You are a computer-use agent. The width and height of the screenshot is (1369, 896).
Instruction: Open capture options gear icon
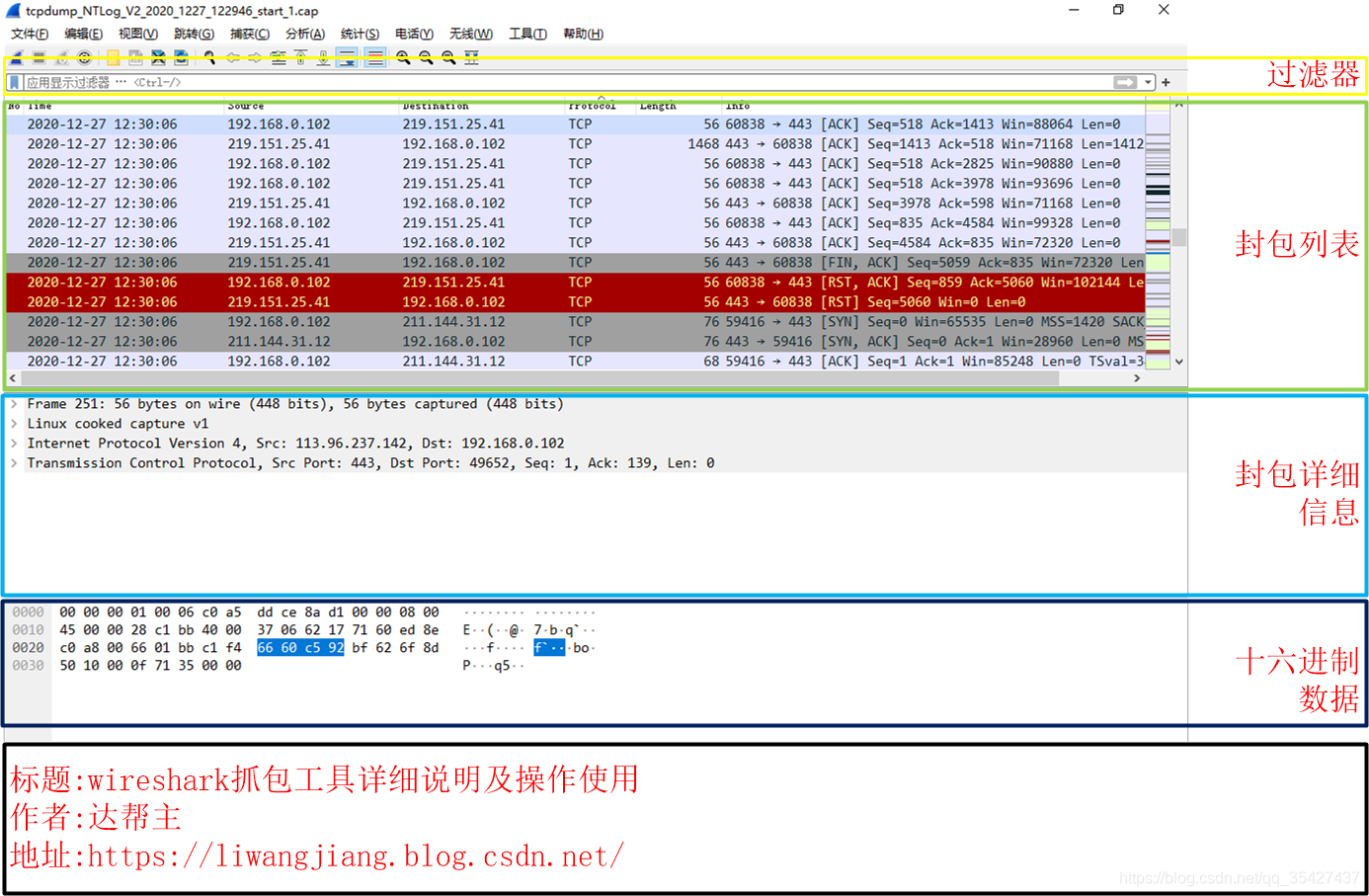(85, 58)
